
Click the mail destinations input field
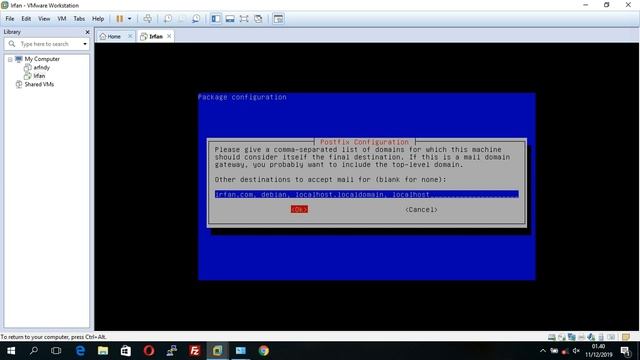click(367, 194)
